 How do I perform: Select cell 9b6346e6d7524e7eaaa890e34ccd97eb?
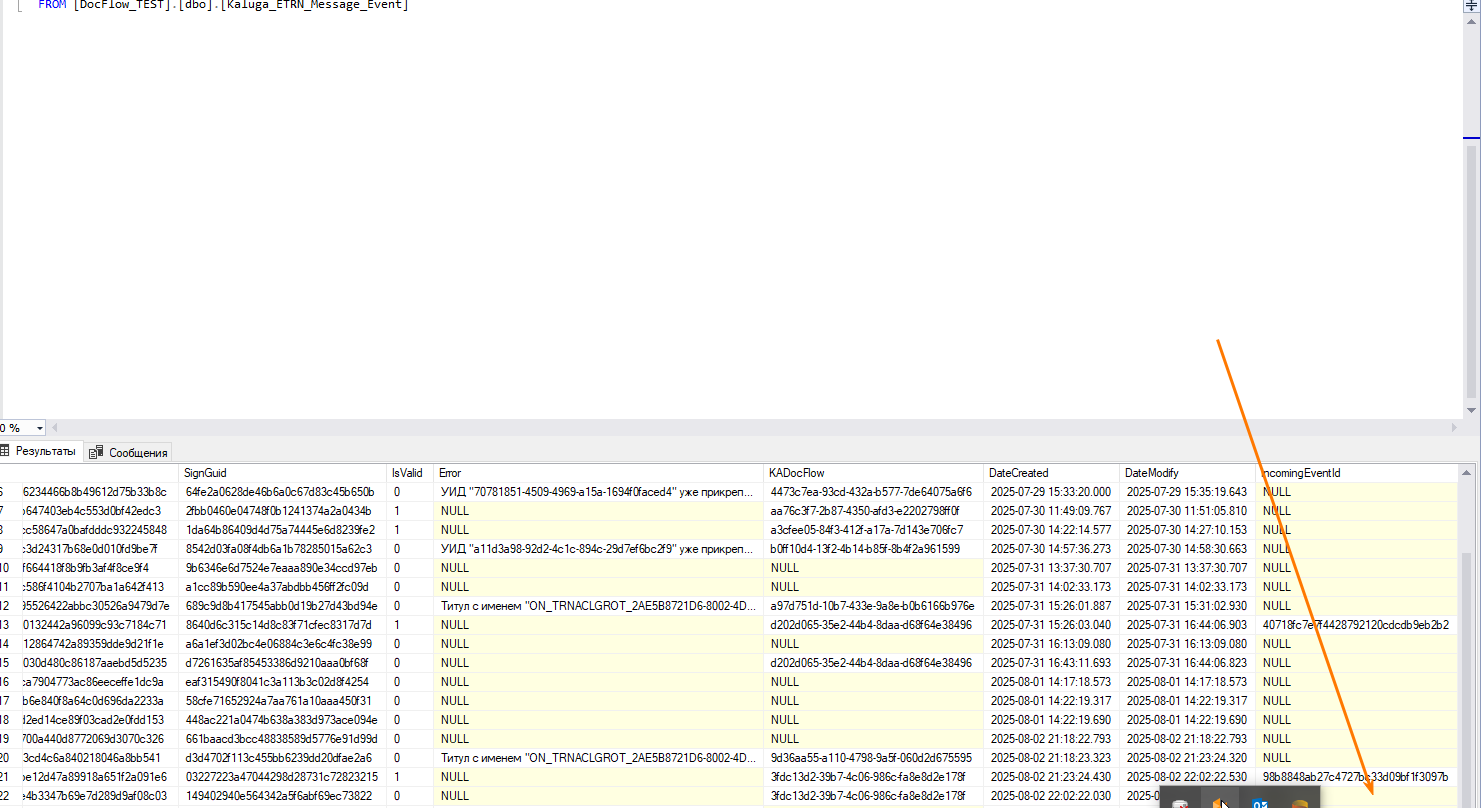(283, 568)
